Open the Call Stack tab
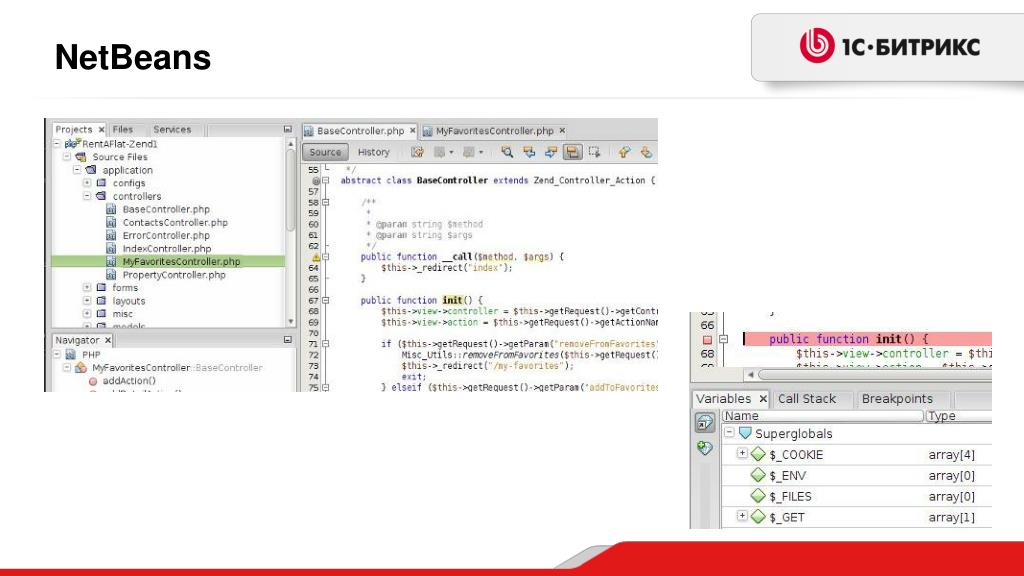Image resolution: width=1024 pixels, height=576 pixels. [807, 398]
